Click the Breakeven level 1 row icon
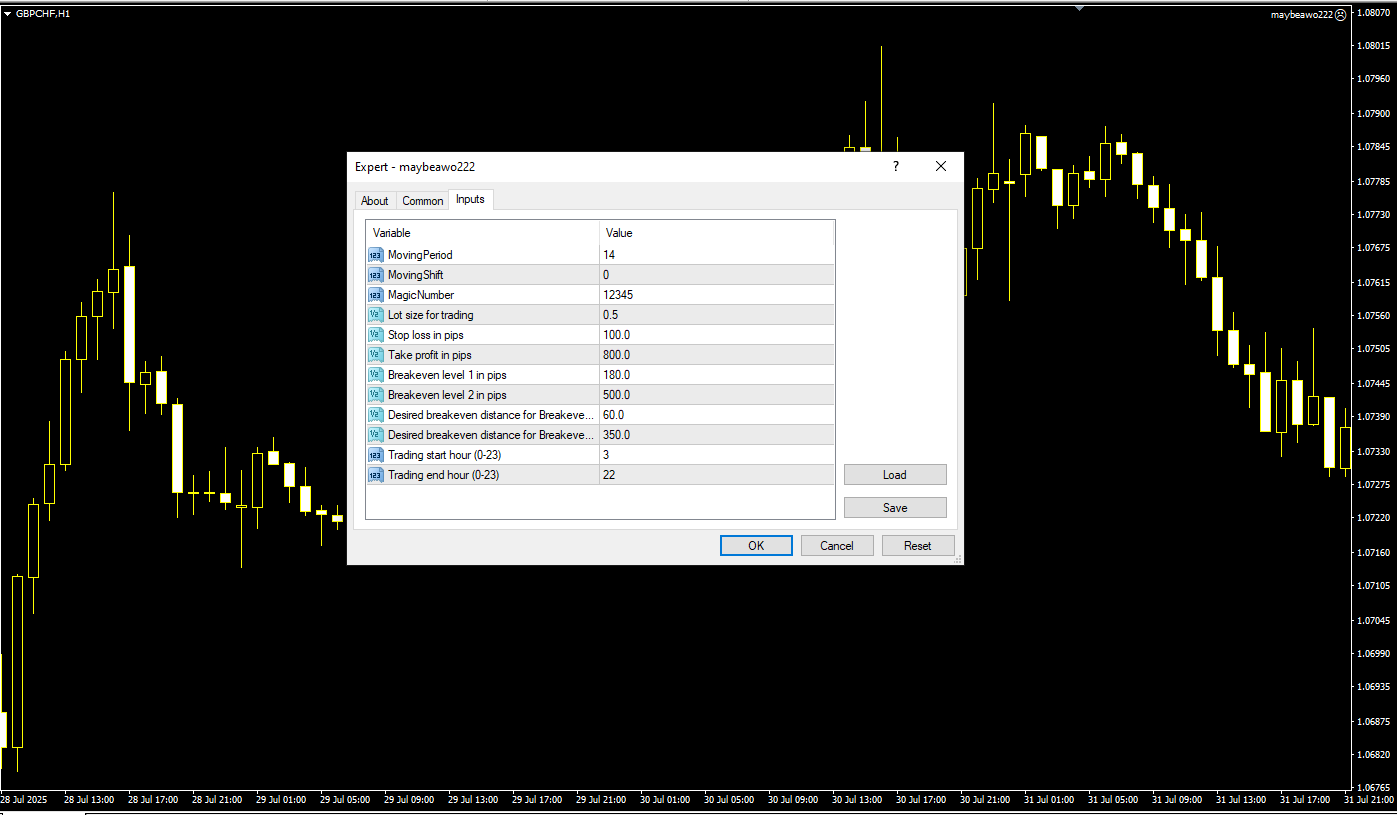 click(375, 375)
